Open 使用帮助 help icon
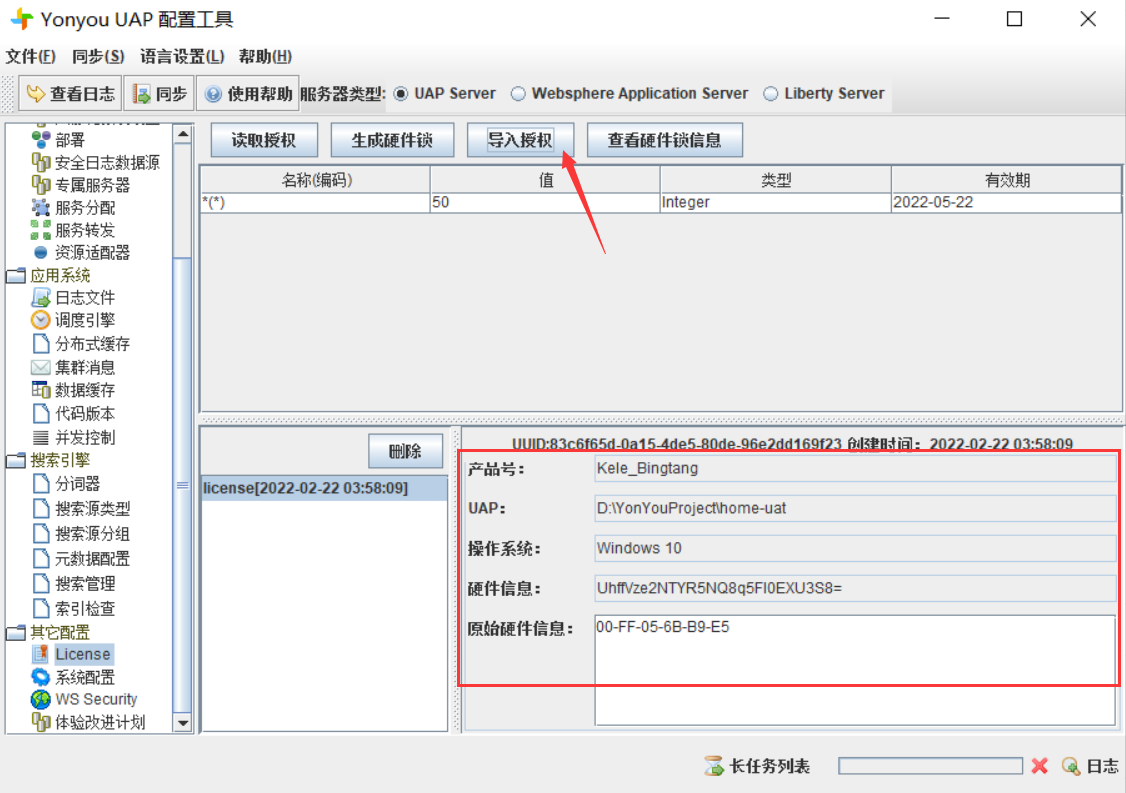Screen dimensions: 1126x793 point(213,94)
